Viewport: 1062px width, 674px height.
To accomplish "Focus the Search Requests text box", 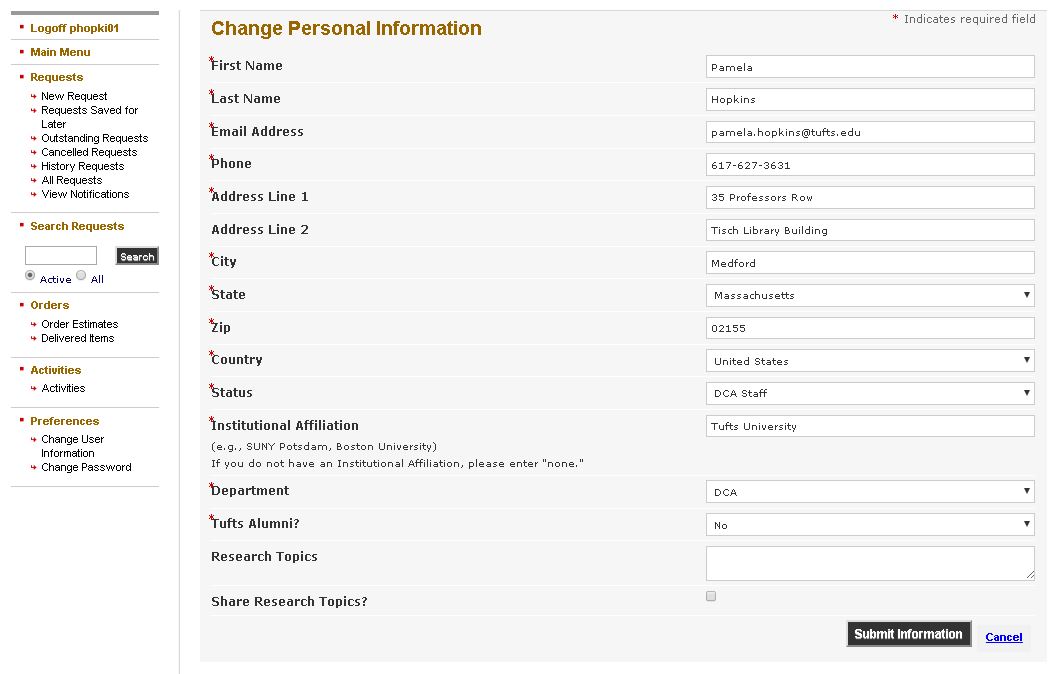I will (x=61, y=255).
